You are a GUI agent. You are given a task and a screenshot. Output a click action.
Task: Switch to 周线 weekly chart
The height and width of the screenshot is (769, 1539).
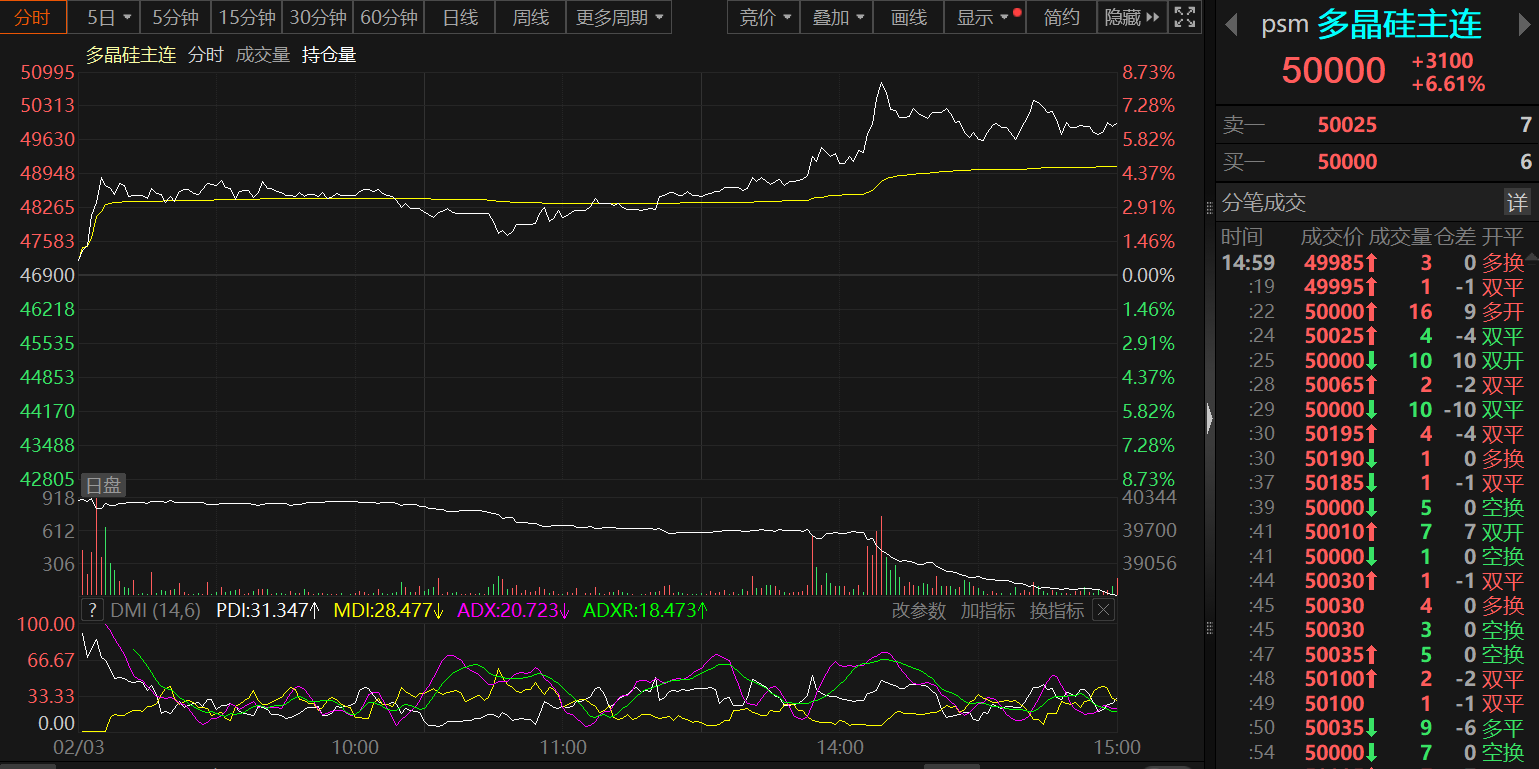pos(530,17)
